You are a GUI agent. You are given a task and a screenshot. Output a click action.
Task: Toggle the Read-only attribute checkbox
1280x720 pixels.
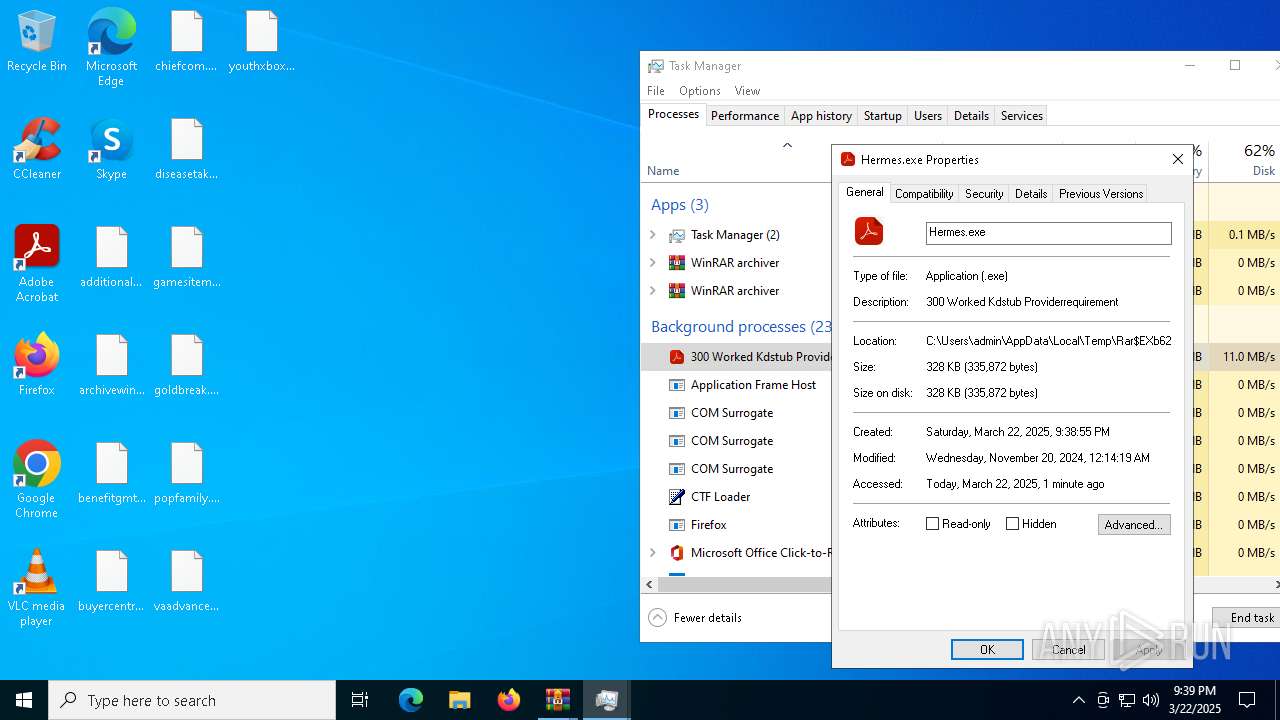point(932,523)
